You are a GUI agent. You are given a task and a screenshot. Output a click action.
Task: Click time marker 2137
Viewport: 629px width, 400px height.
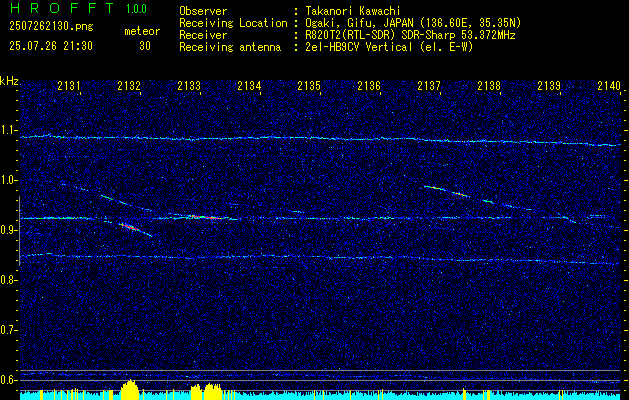click(x=429, y=85)
